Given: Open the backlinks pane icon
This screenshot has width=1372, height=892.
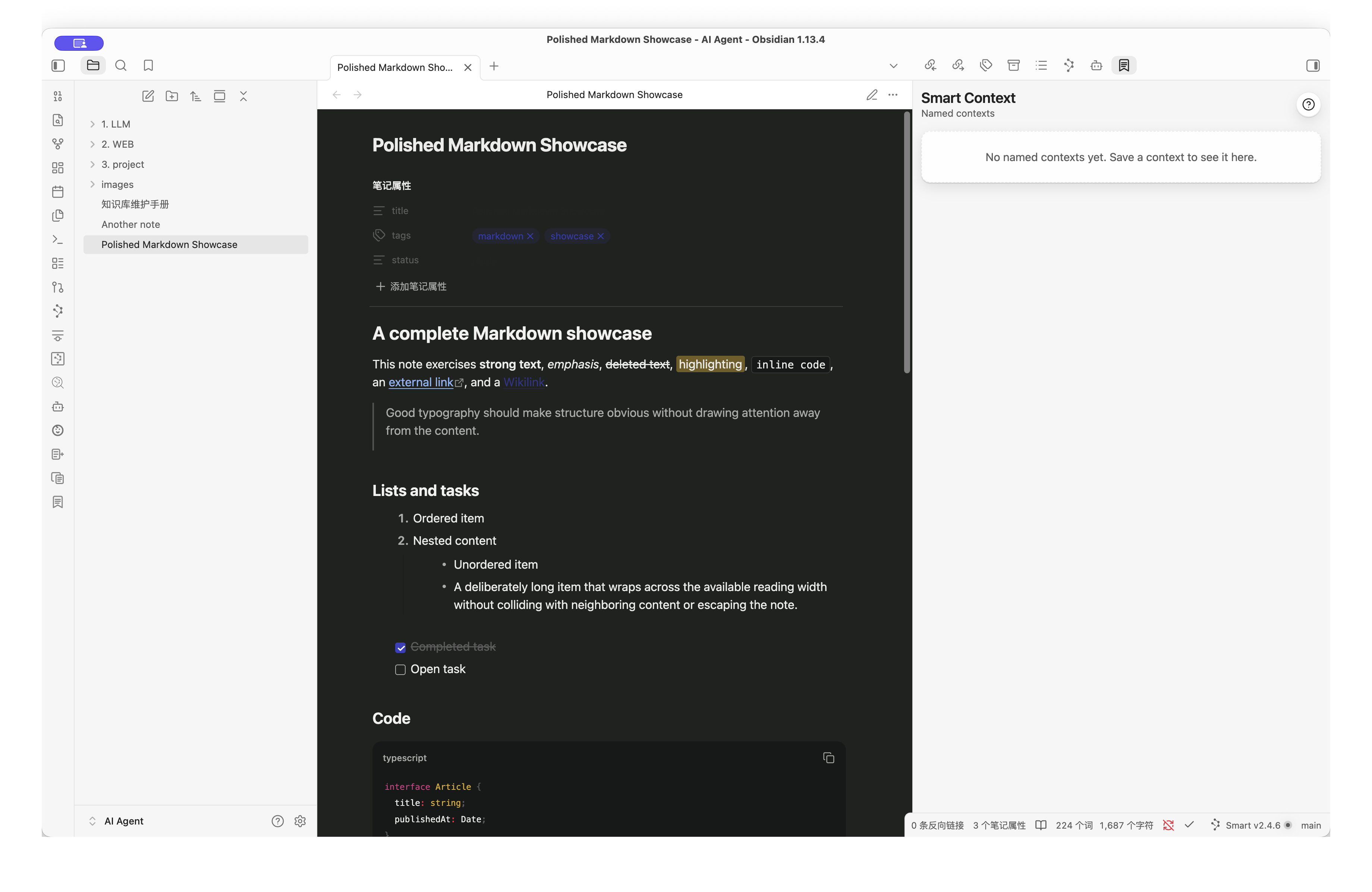Looking at the screenshot, I should (x=931, y=66).
